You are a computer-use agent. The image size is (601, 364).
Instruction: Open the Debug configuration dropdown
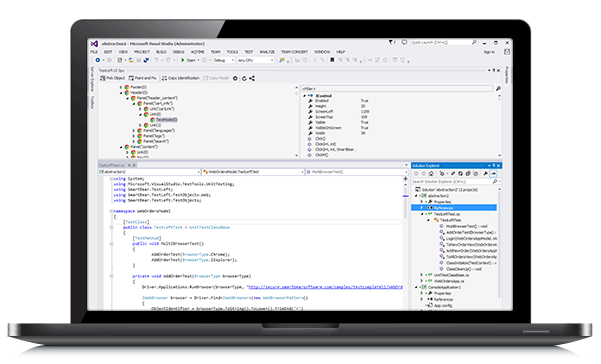(223, 60)
